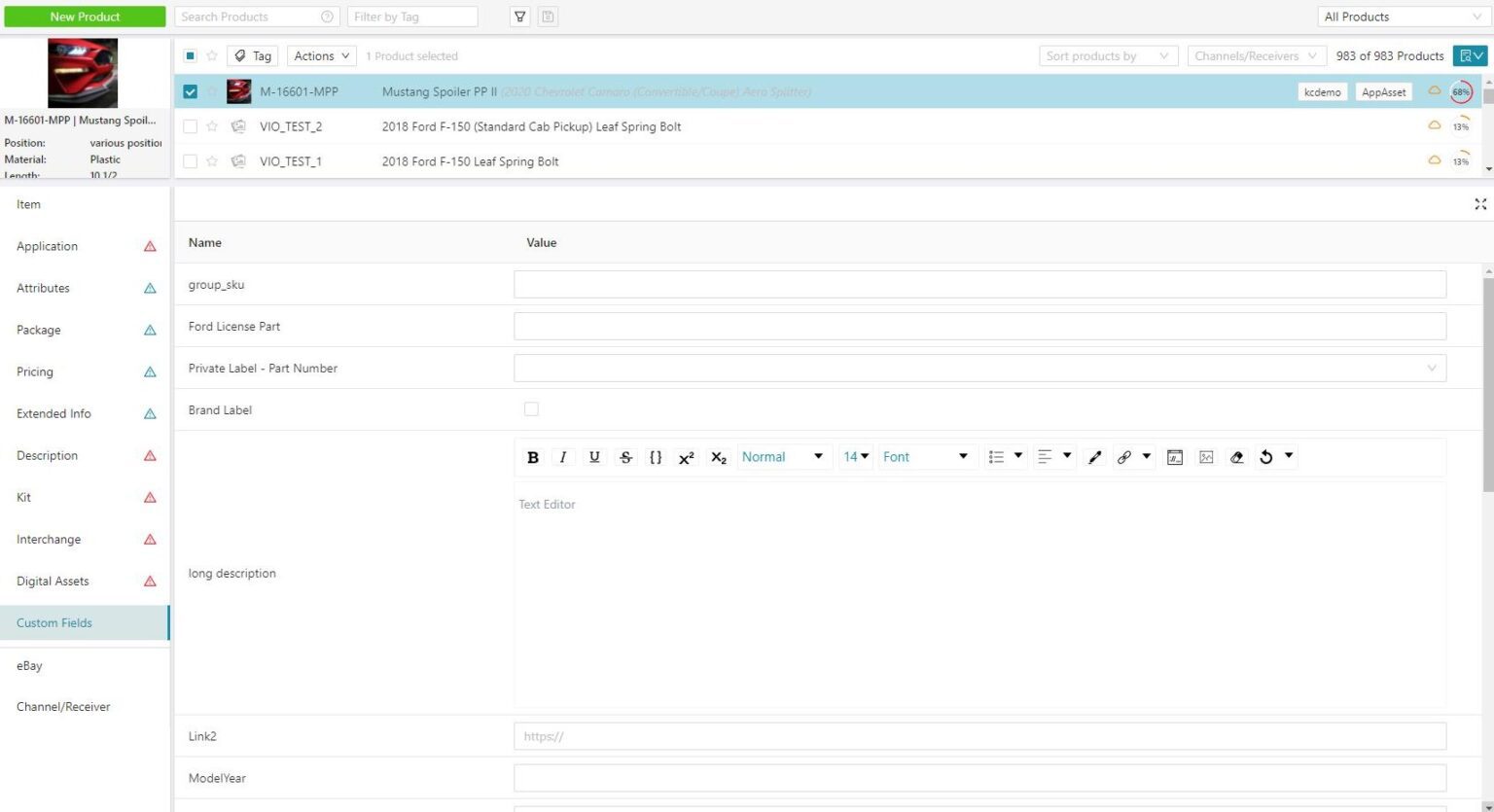Viewport: 1494px width, 812px height.
Task: Expand the Custom Fields panel to fullscreen
Action: coord(1480,204)
